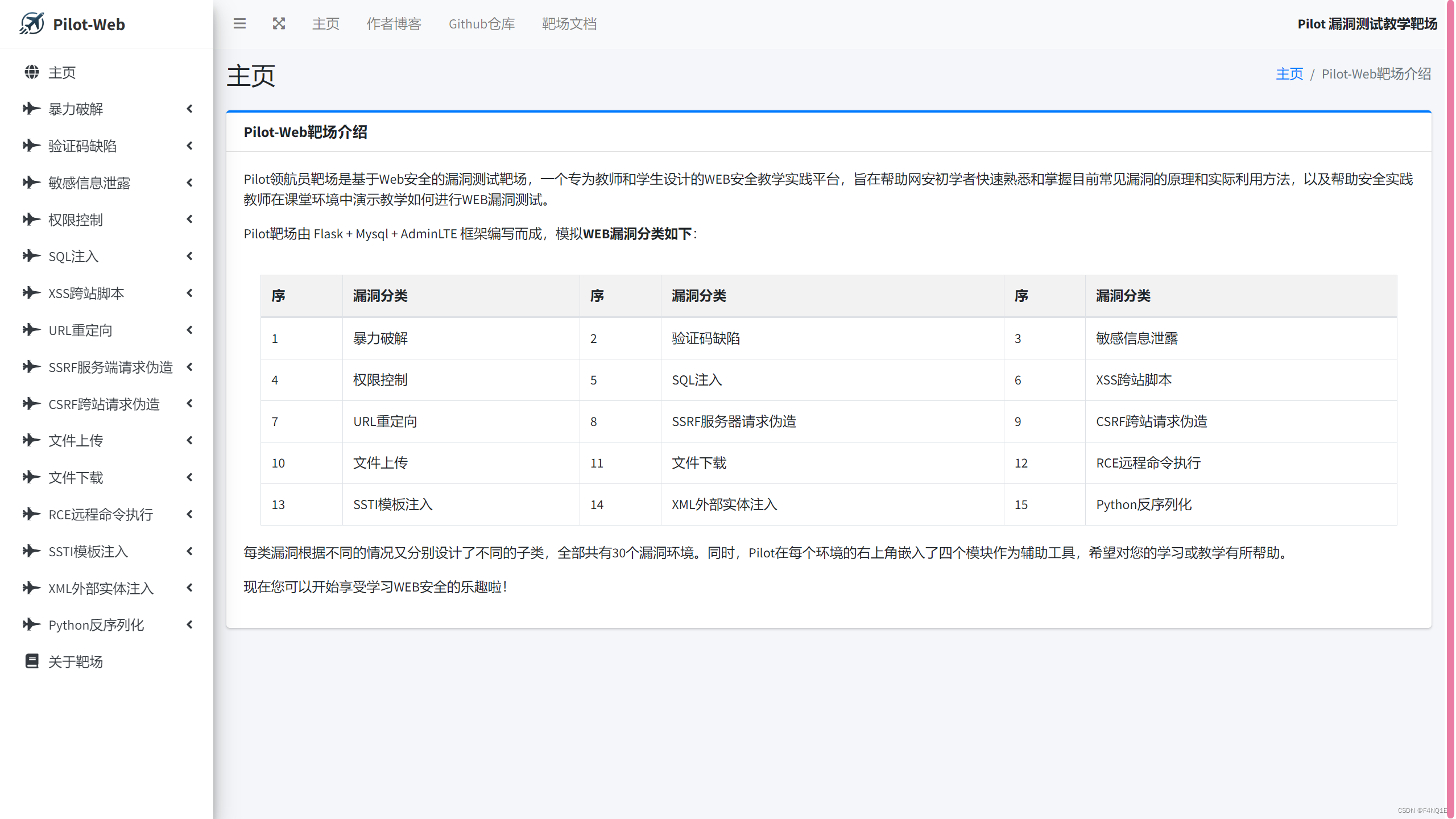This screenshot has height=819, width=1456.
Task: Expand the RCE远程命令执行 chevron
Action: [x=190, y=514]
